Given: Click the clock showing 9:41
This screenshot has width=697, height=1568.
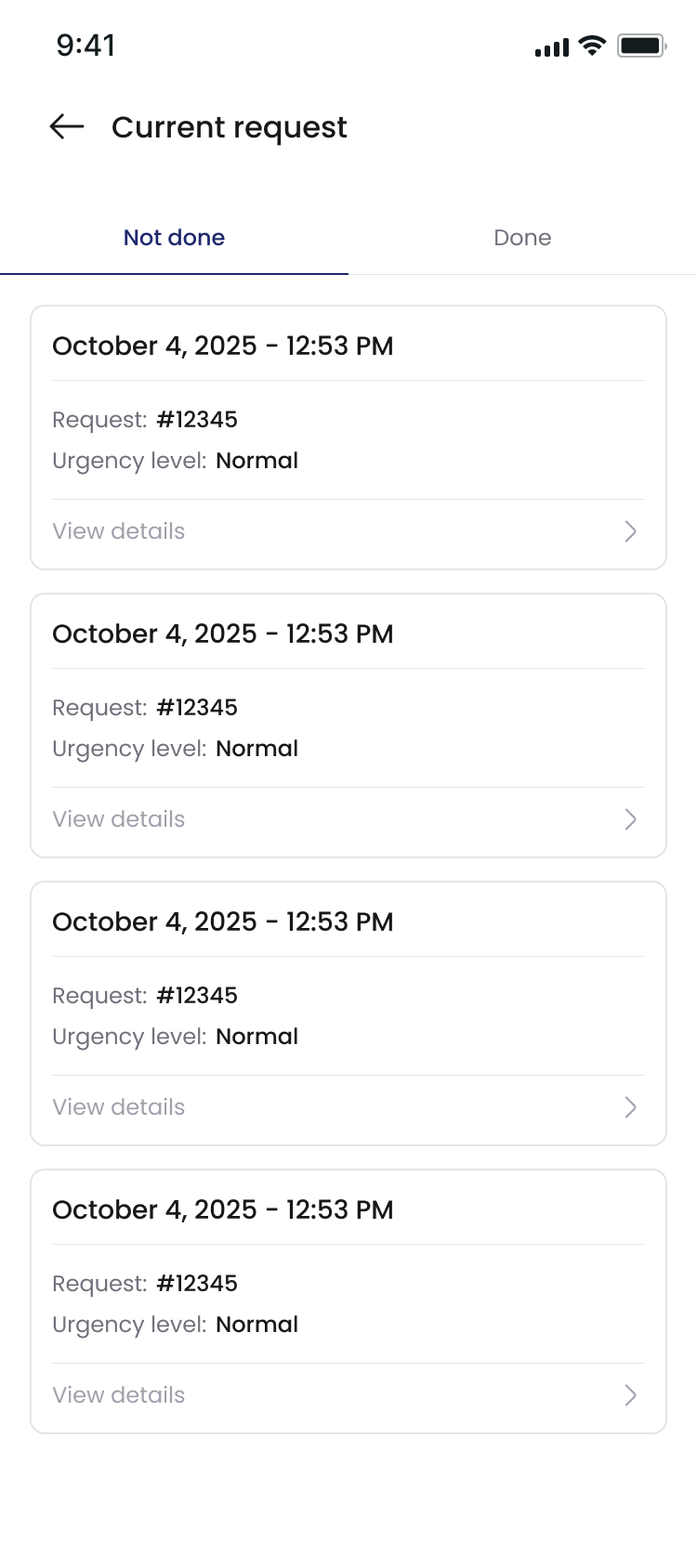Looking at the screenshot, I should [85, 45].
